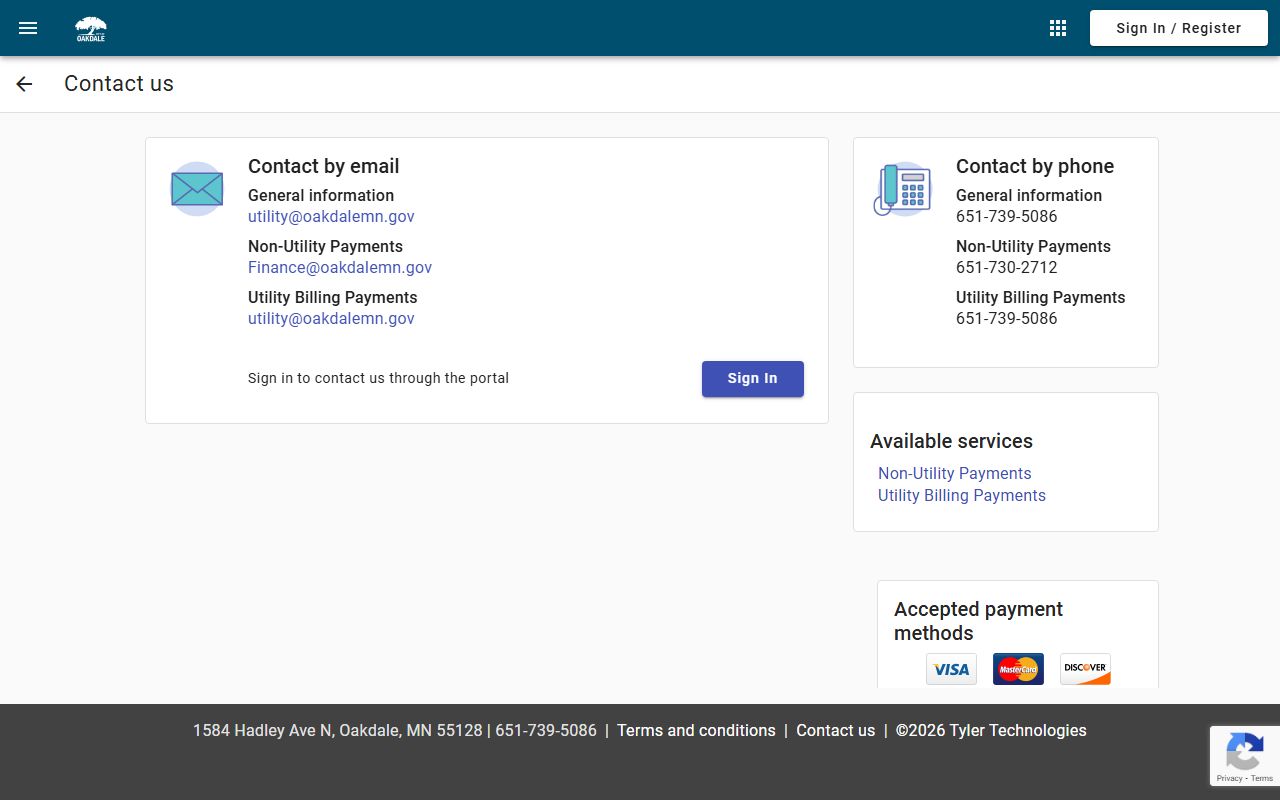Open the apps grid launcher
Image resolution: width=1280 pixels, height=800 pixels.
point(1058,28)
